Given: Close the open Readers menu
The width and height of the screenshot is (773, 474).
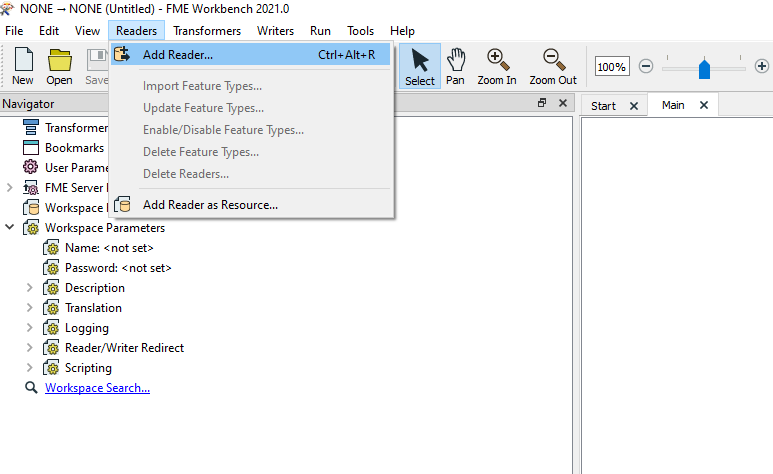Looking at the screenshot, I should click(x=137, y=31).
